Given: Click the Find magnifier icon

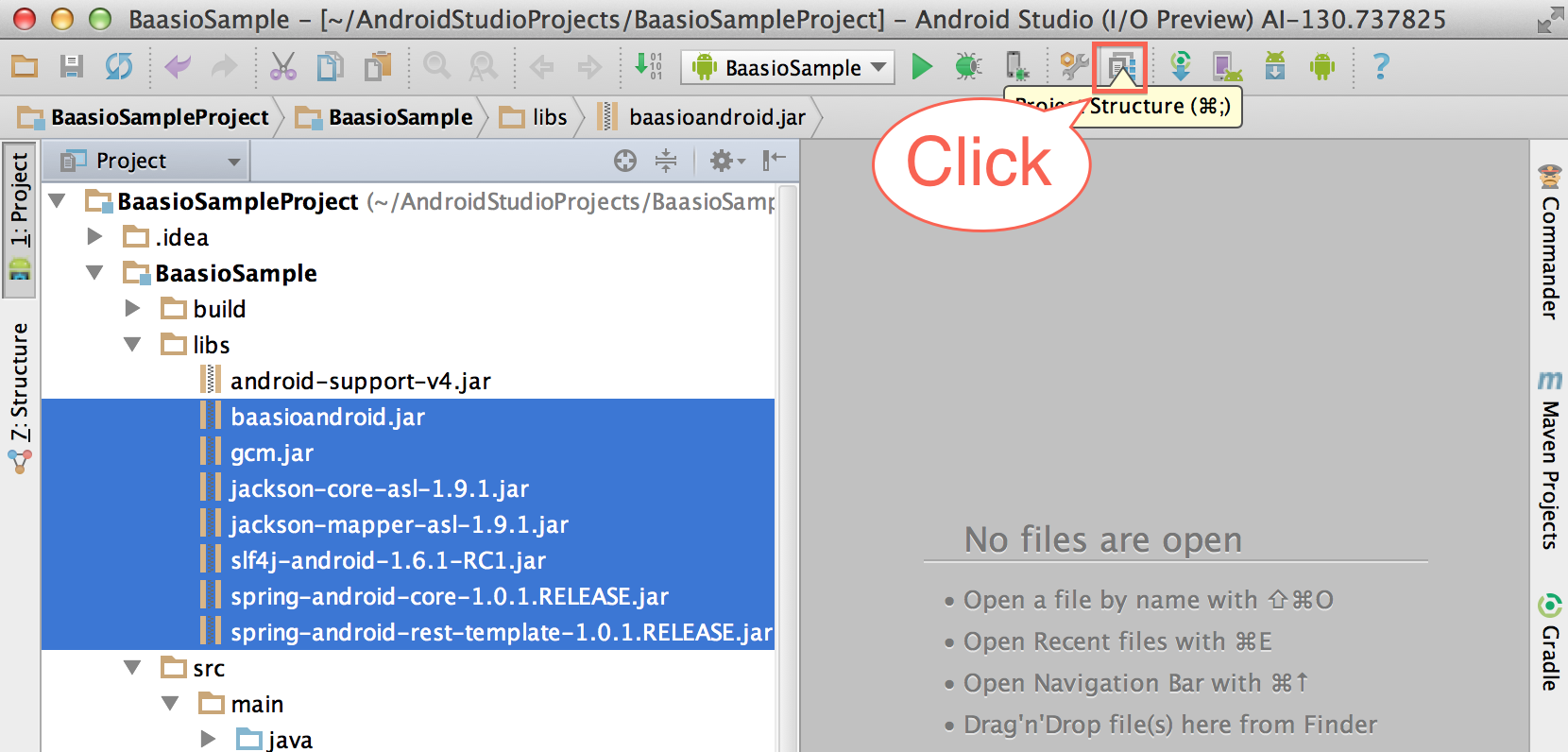Looking at the screenshot, I should tap(436, 67).
